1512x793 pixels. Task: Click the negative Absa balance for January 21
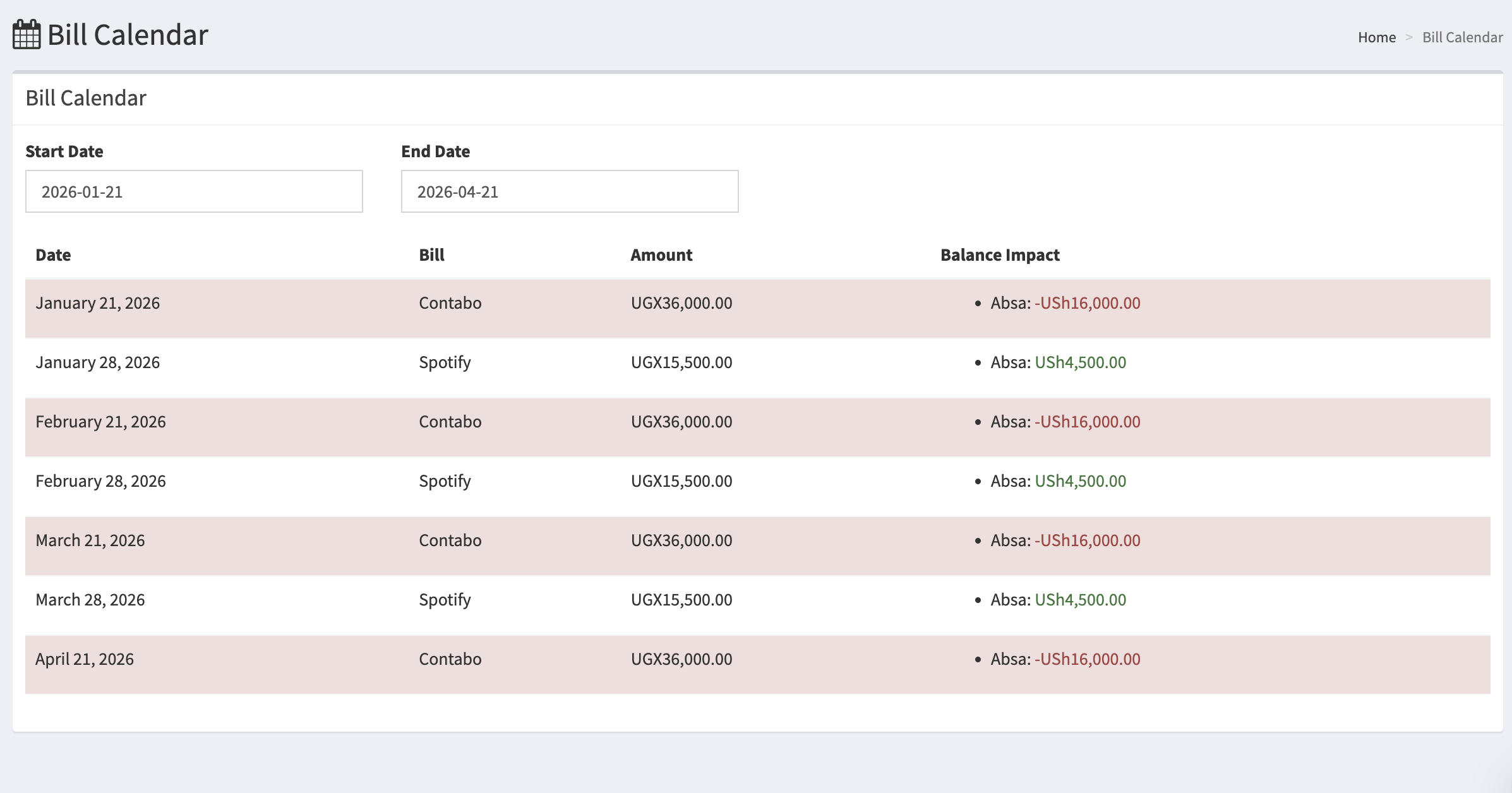point(1087,303)
